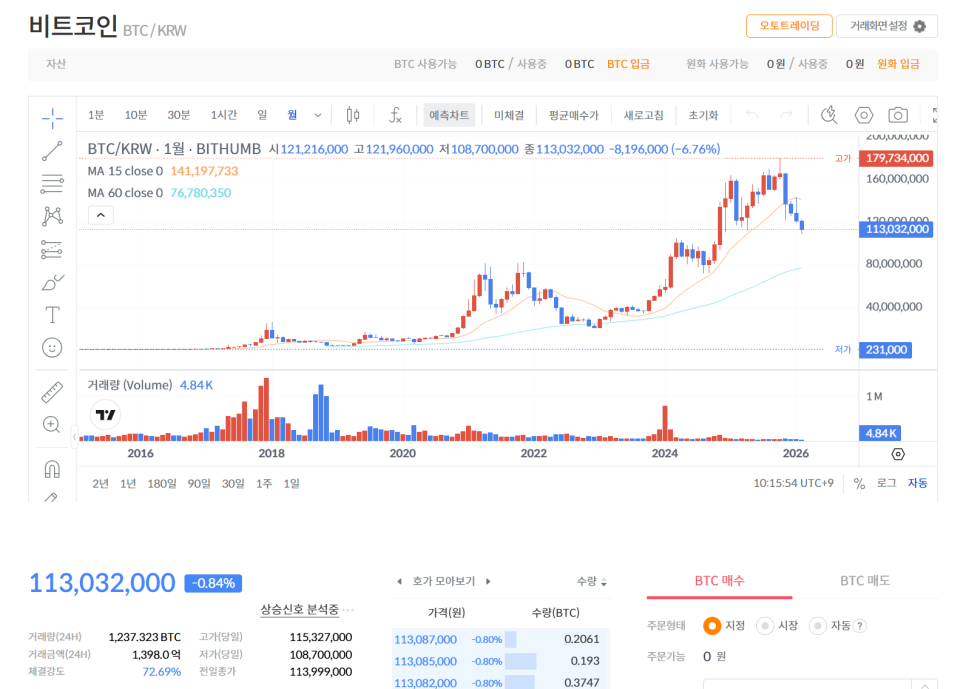The height and width of the screenshot is (689, 966).
Task: Take a chart snapshot with camera icon
Action: pyautogui.click(x=898, y=115)
